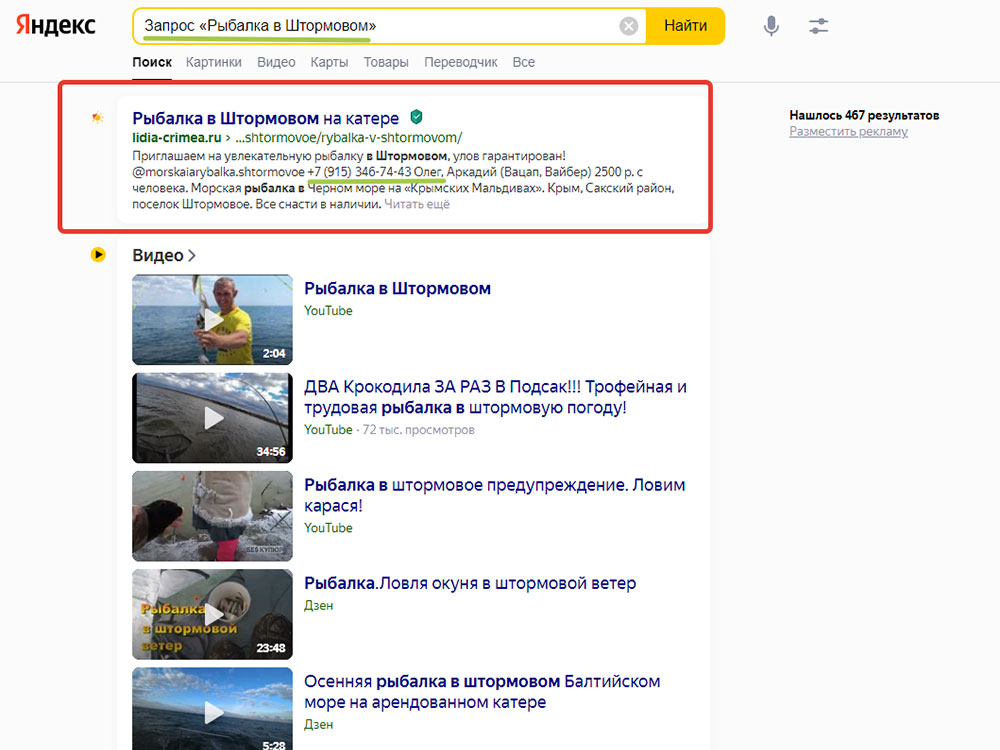
Task: Open search settings sliders icon
Action: point(818,26)
